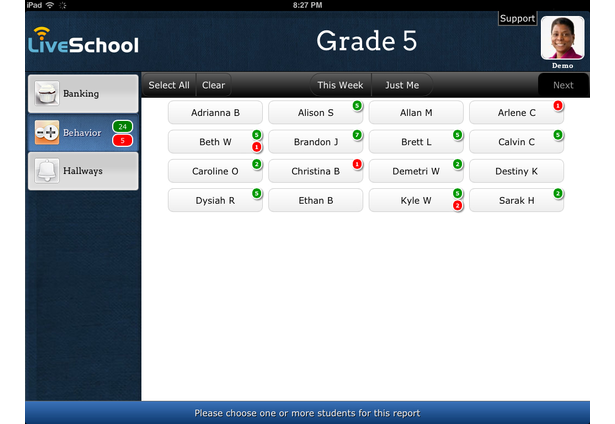Click Alison S green points badge
The height and width of the screenshot is (424, 615).
tap(357, 106)
